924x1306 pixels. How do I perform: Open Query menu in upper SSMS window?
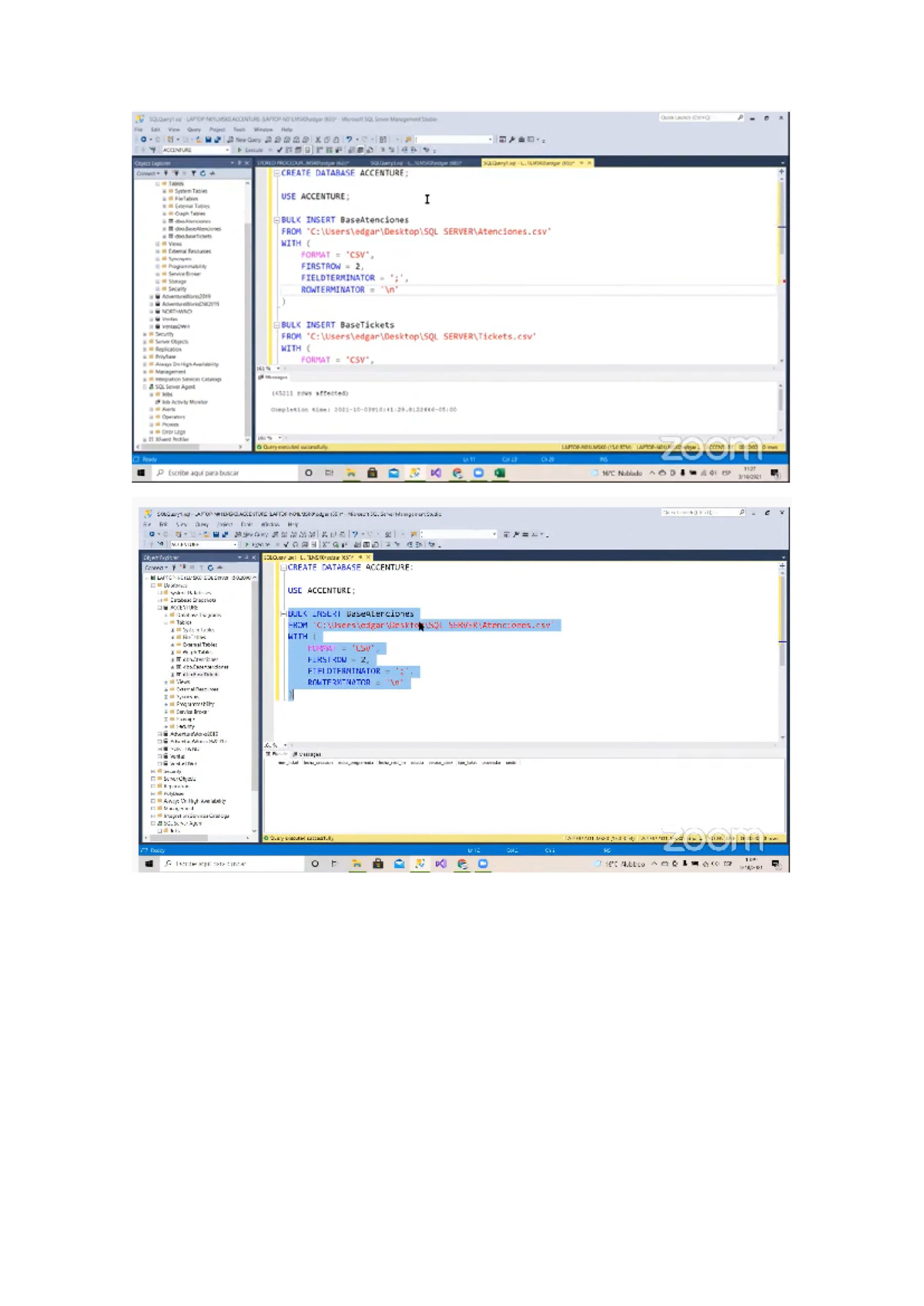tap(194, 129)
